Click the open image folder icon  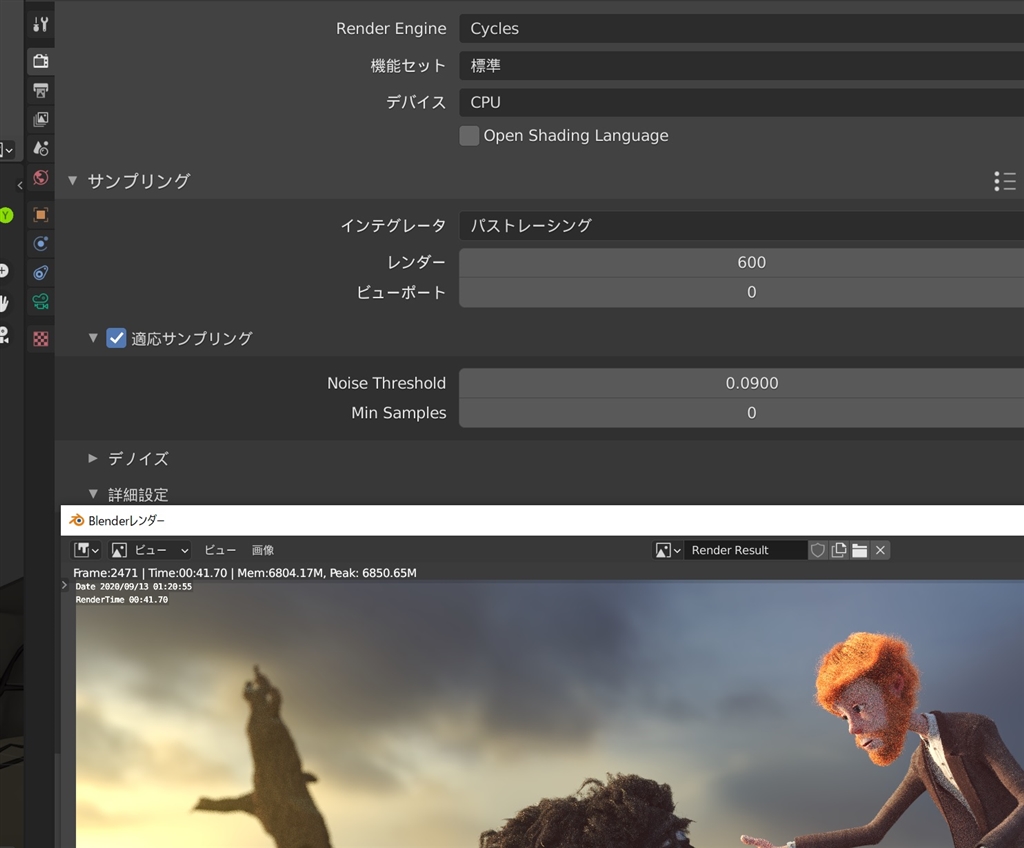859,550
